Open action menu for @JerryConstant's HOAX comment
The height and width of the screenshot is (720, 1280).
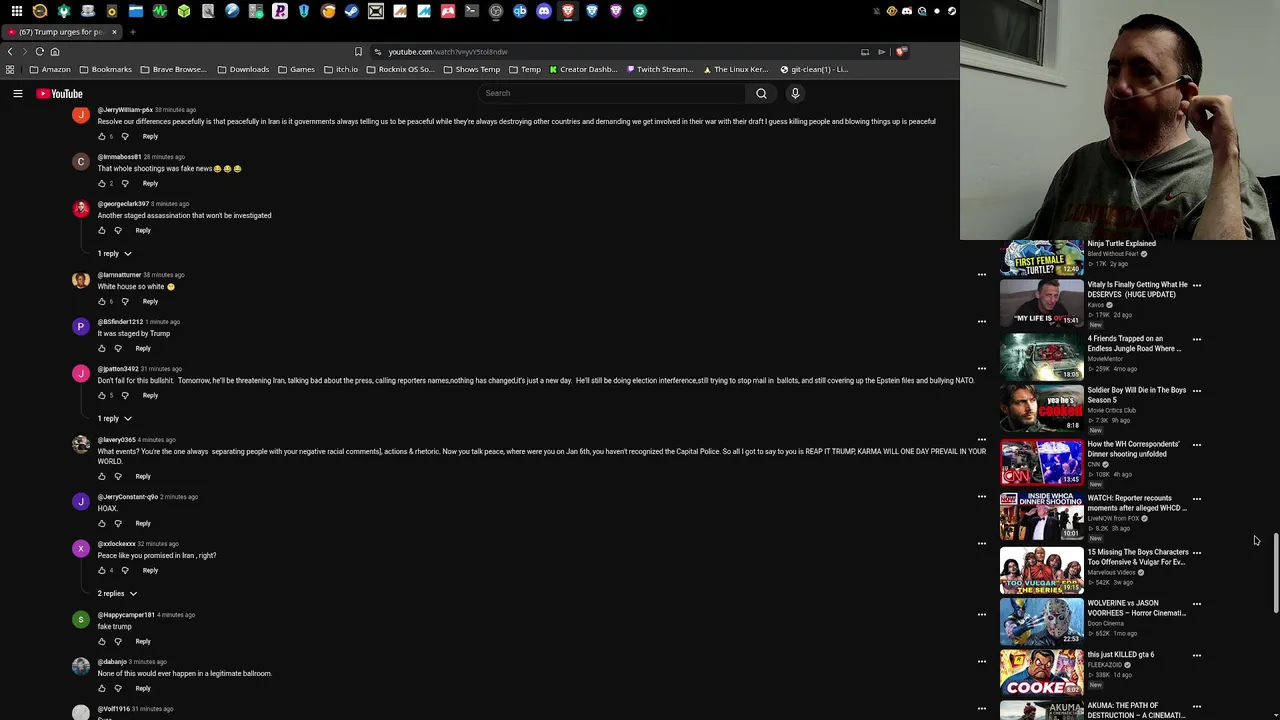point(982,497)
